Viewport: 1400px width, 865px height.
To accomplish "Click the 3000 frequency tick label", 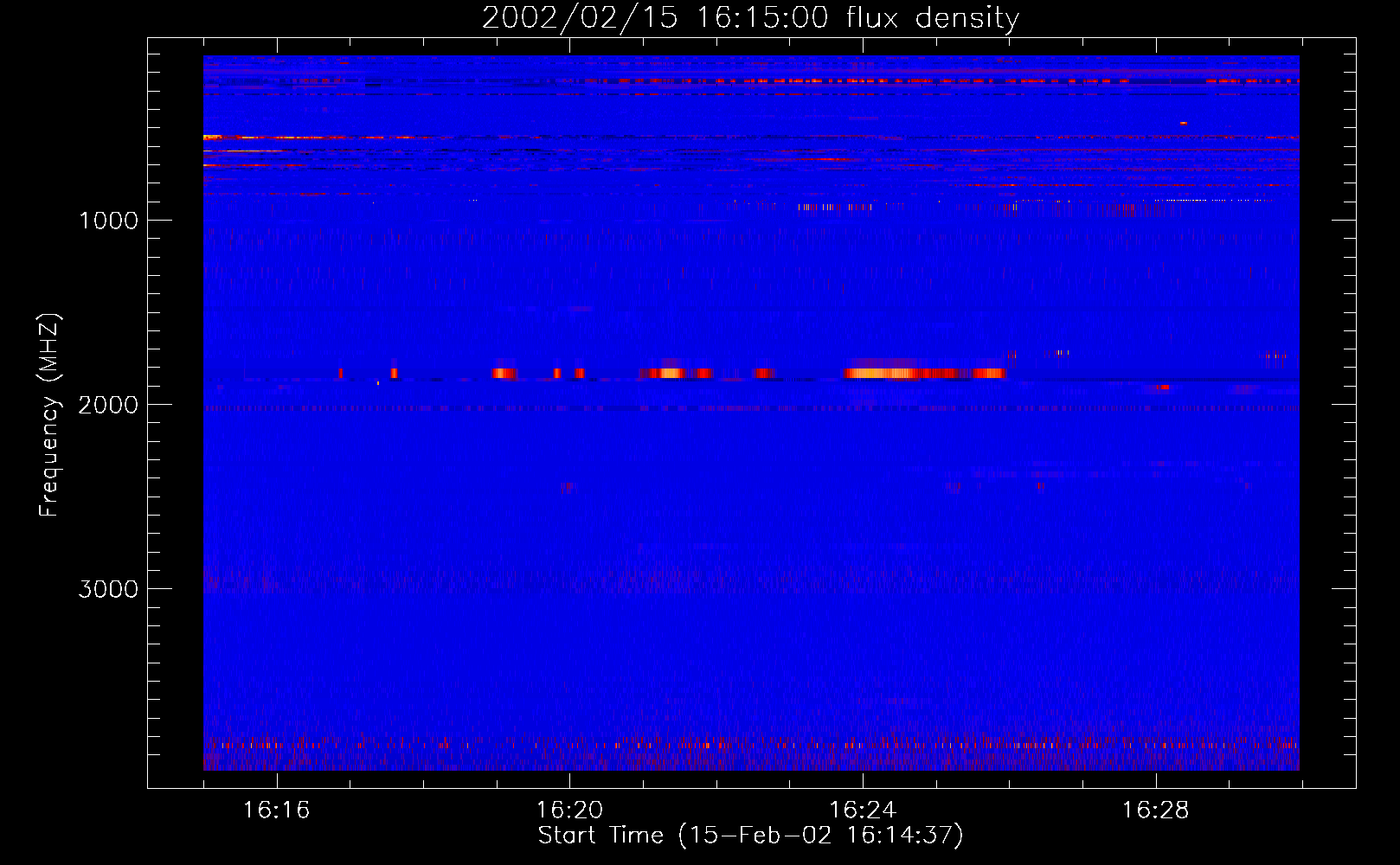I will [108, 589].
